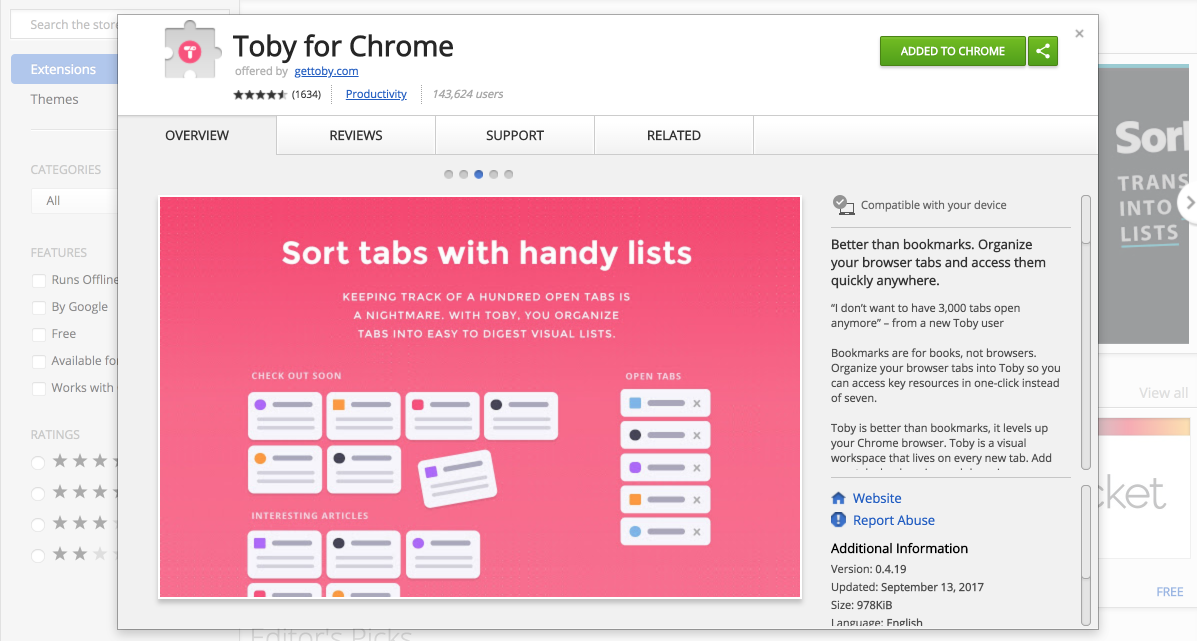Click the Report Abuse link
This screenshot has height=641, width=1197.
point(894,520)
